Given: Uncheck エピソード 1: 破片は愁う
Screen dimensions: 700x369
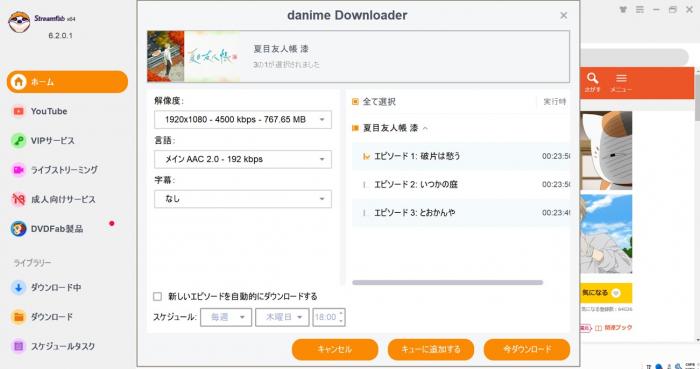Looking at the screenshot, I should tap(366, 157).
